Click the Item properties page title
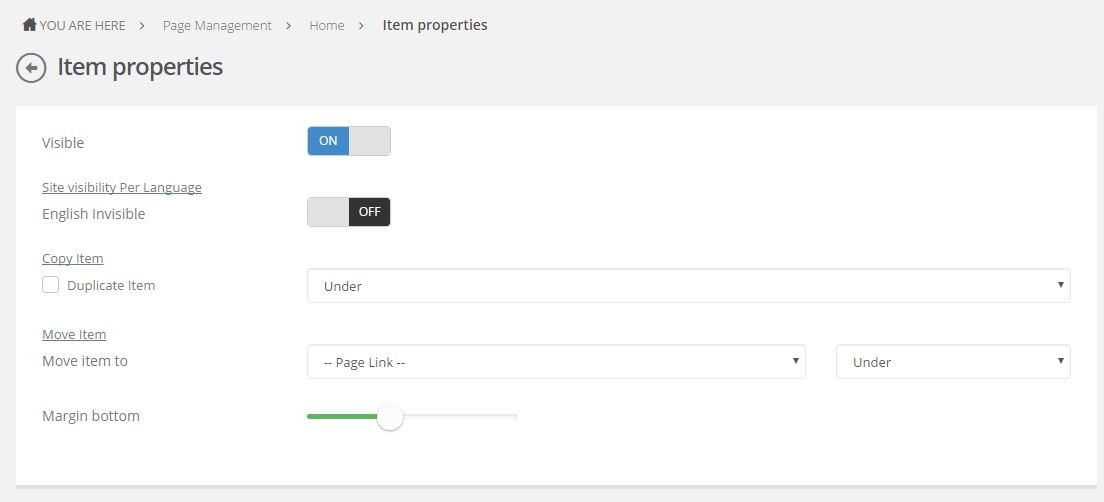Viewport: 1104px width, 502px height. (140, 67)
